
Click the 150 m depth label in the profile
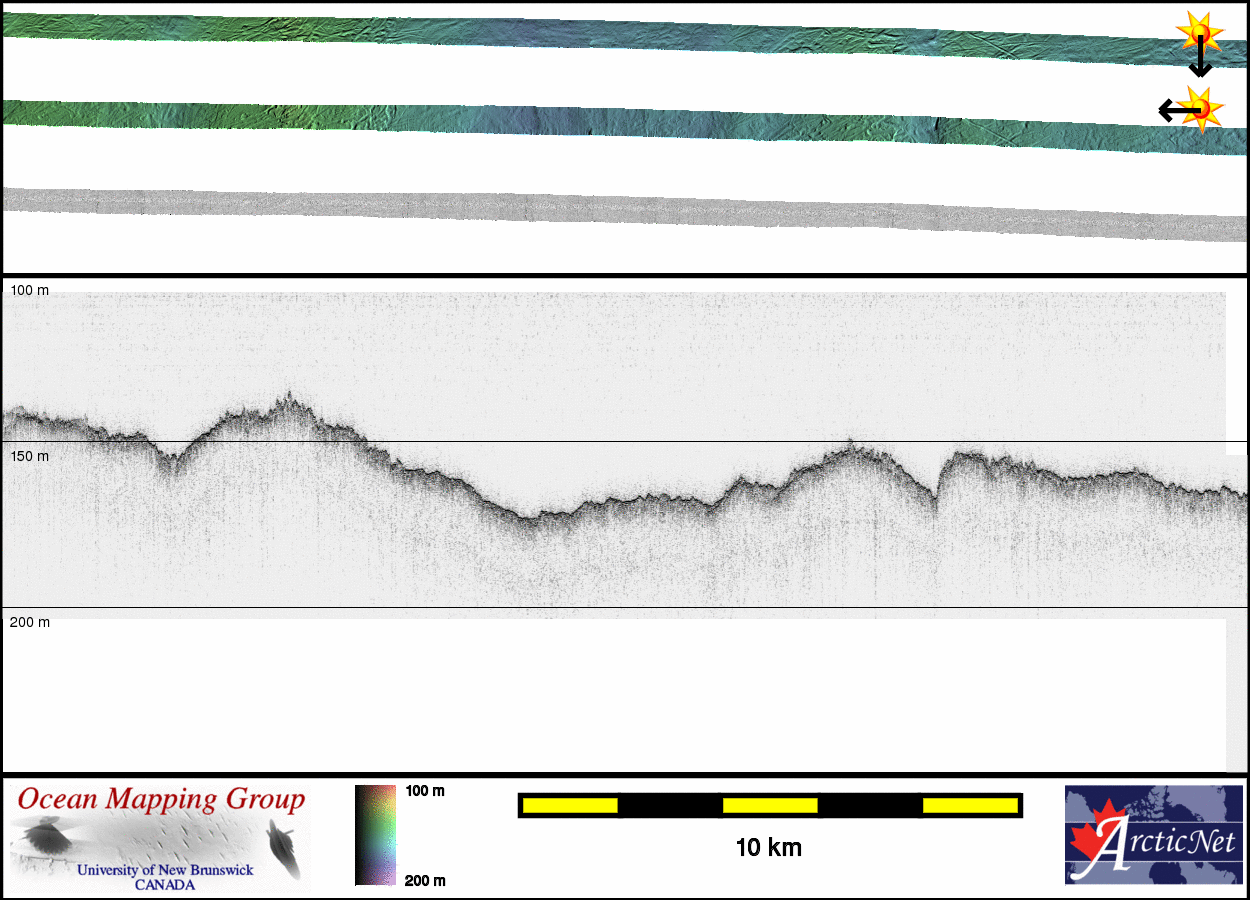tap(29, 456)
